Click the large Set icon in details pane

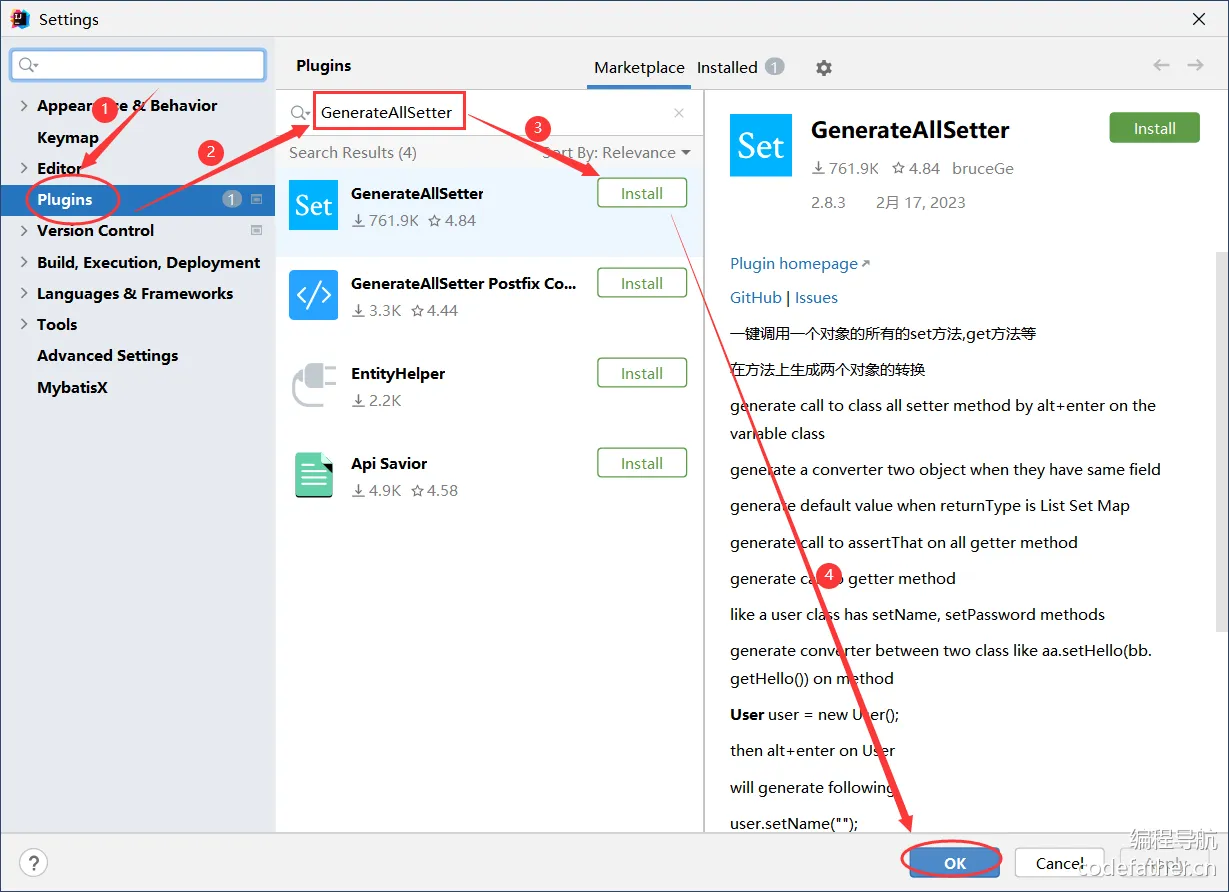coord(761,145)
